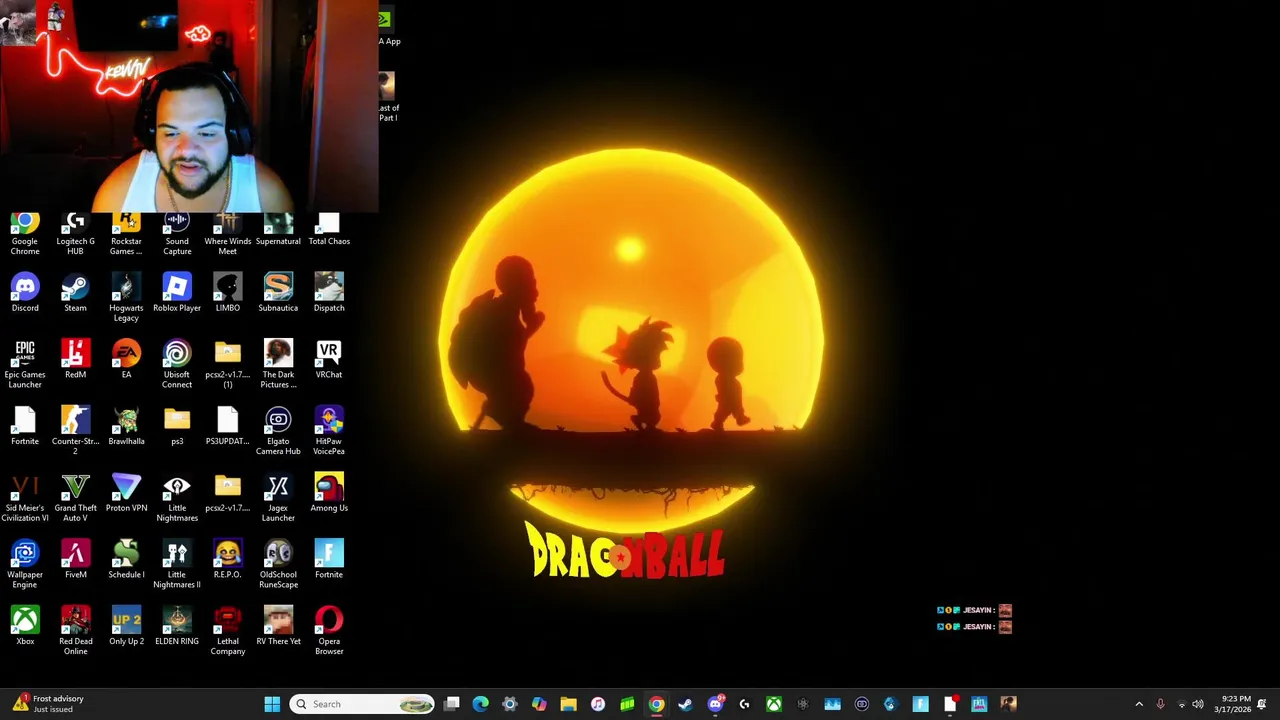Open the volume control in tray
Image resolution: width=1280 pixels, height=720 pixels.
[x=1198, y=704]
